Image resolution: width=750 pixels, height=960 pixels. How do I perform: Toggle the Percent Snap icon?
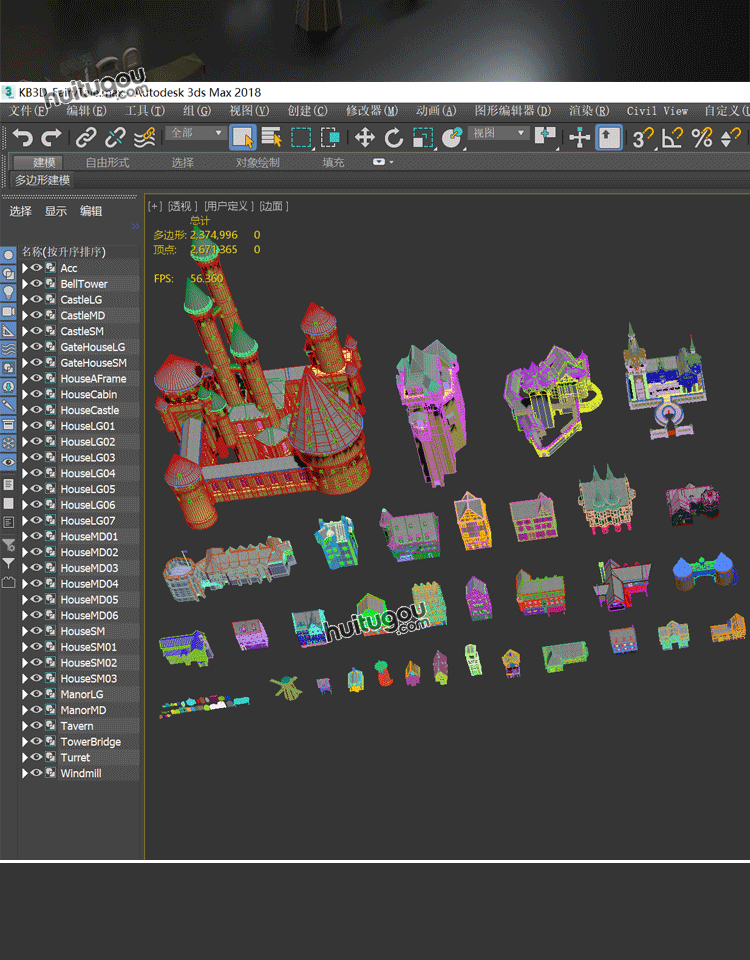(702, 137)
